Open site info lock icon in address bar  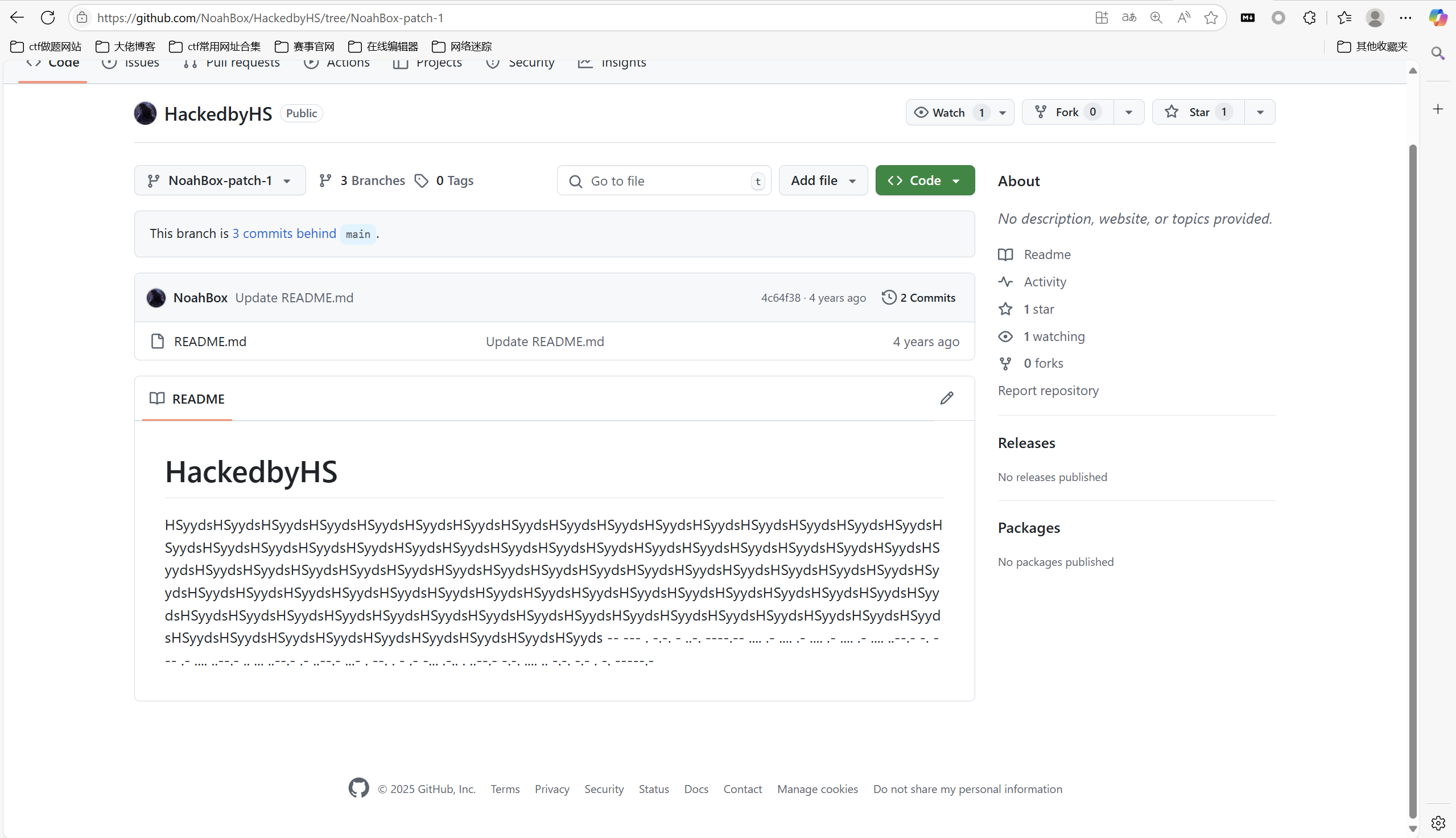pos(83,18)
